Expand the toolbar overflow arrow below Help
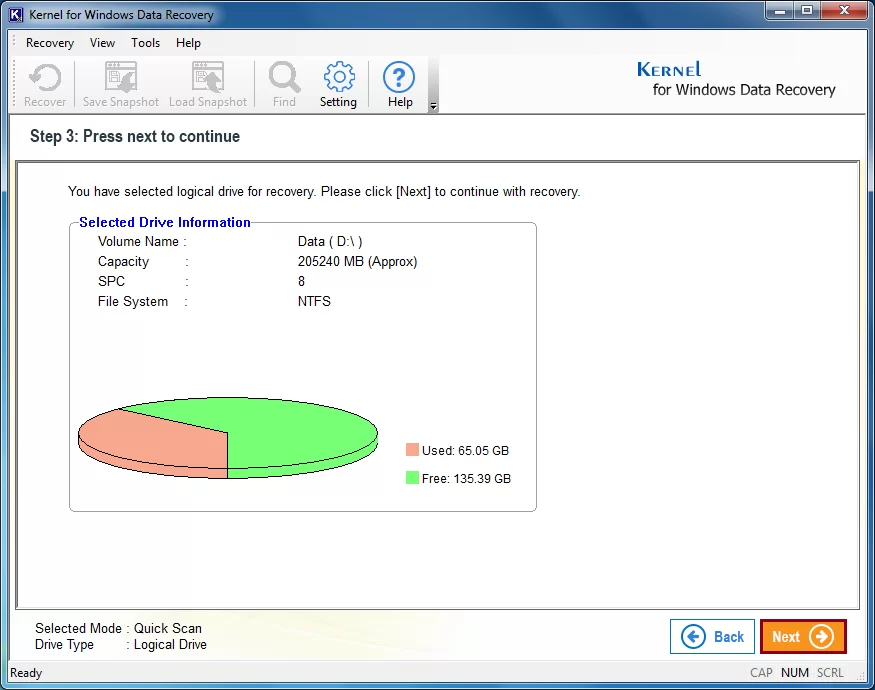 432,105
